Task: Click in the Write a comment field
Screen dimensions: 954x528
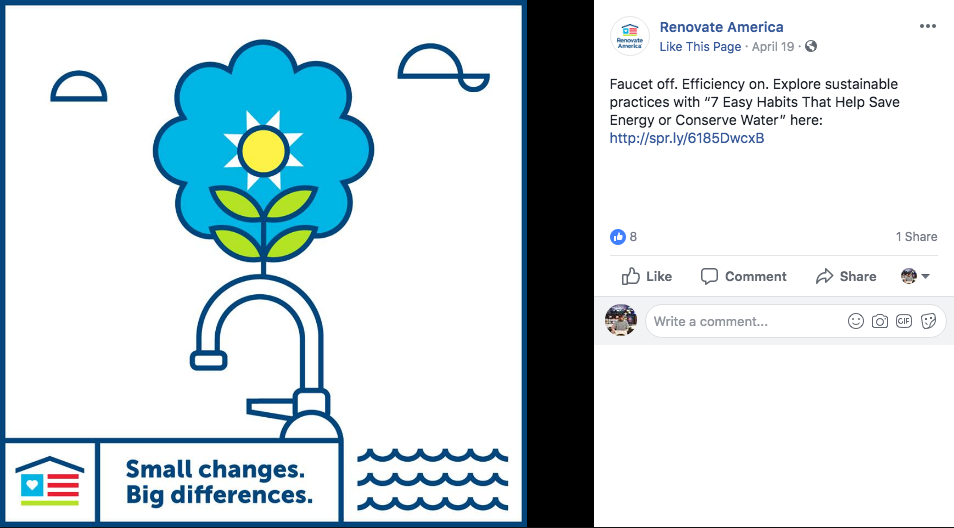Action: pyautogui.click(x=745, y=321)
